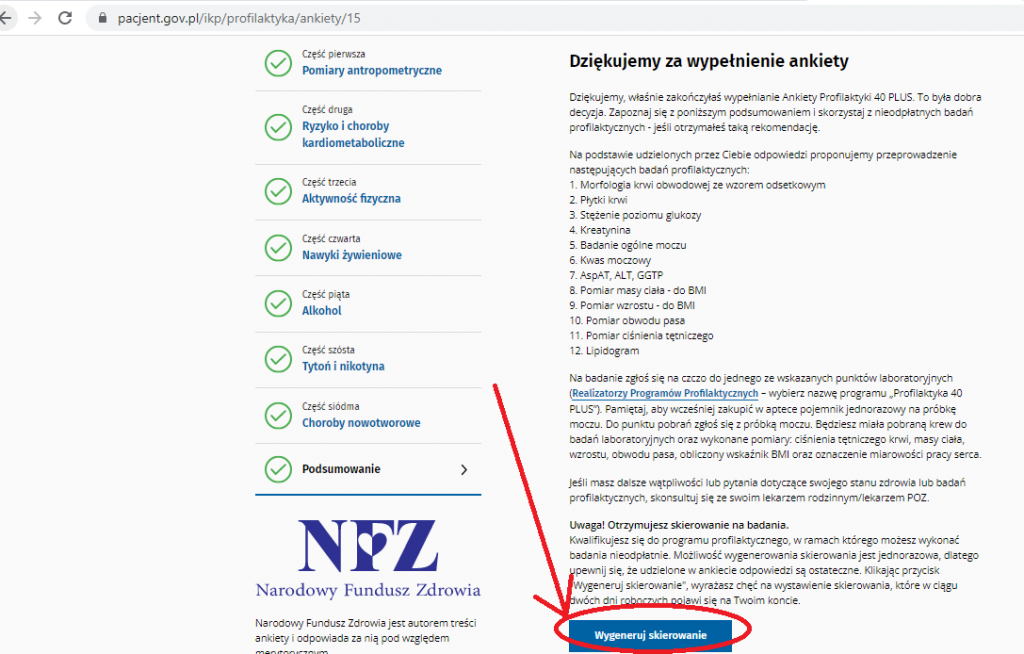Go to the Aktywność fizyczna section
The width and height of the screenshot is (1024, 654).
[351, 199]
